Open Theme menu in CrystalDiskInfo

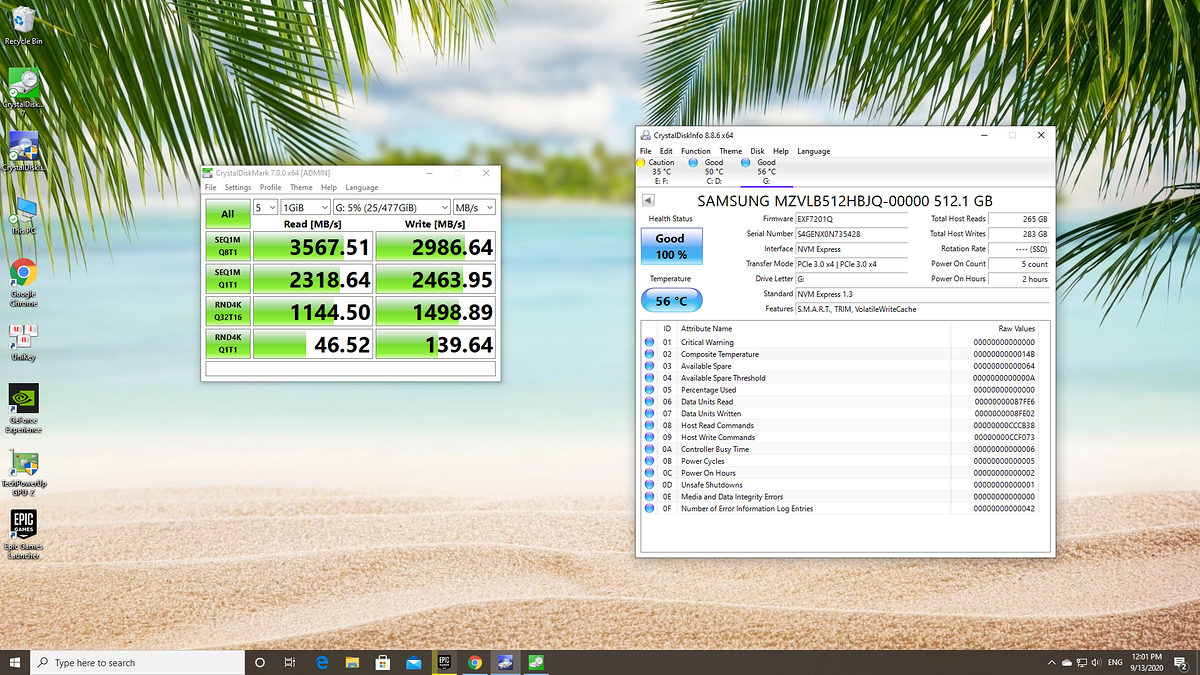coord(731,151)
